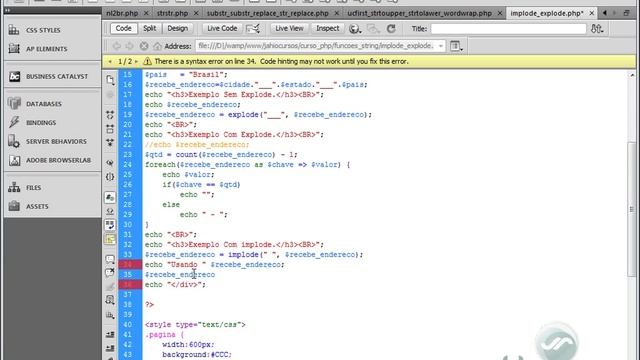Switch to Design view

point(178,29)
